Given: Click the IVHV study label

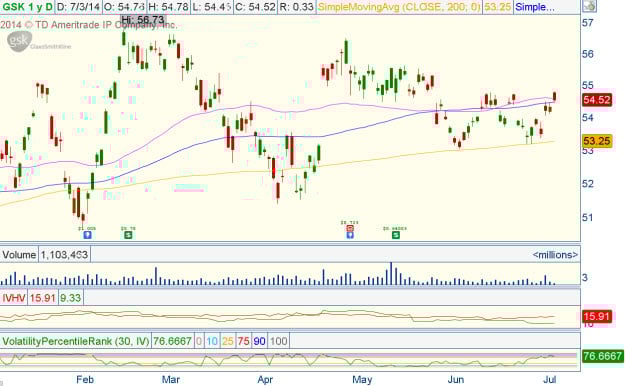Looking at the screenshot, I should coord(14,298).
